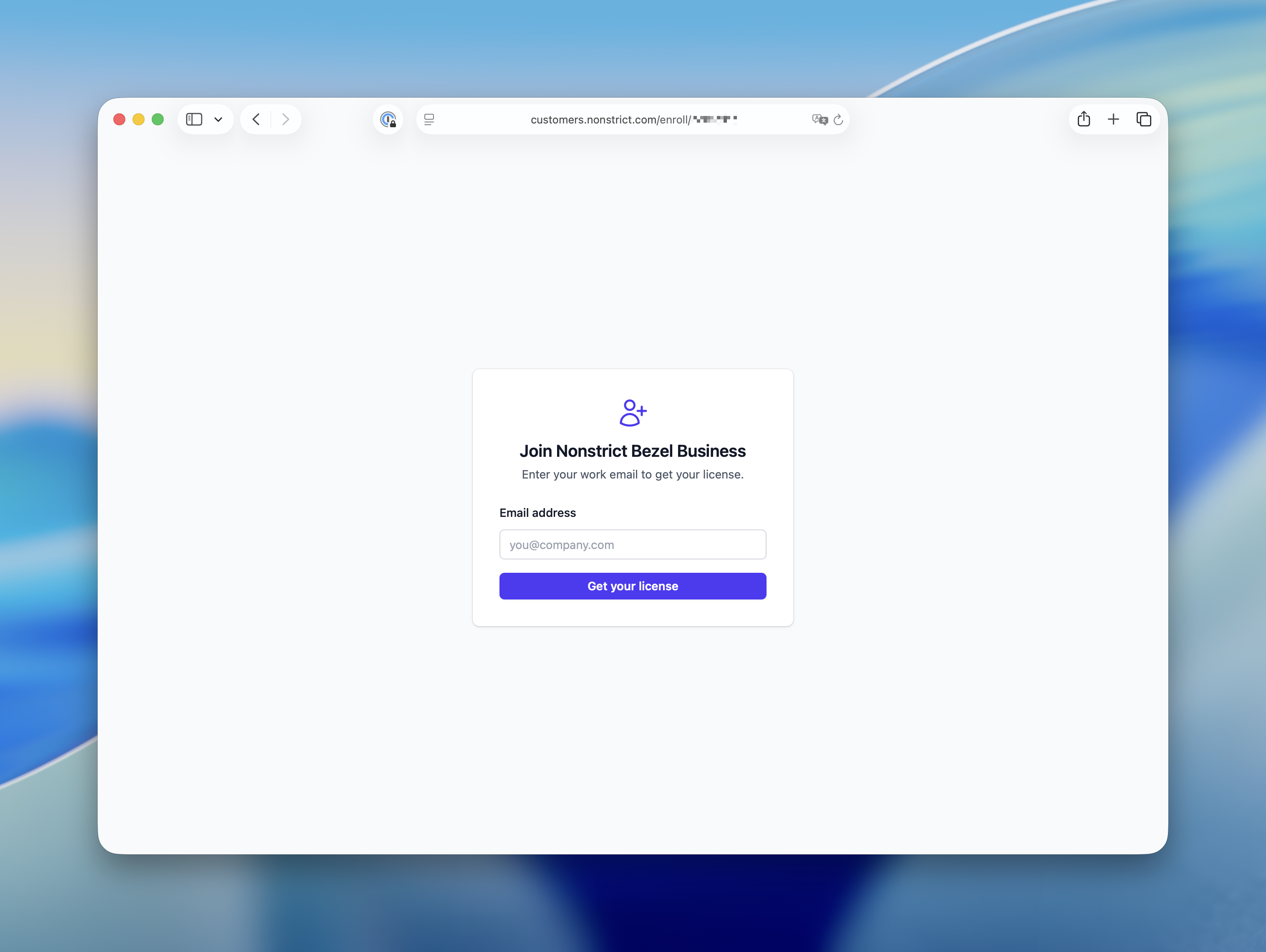Image resolution: width=1266 pixels, height=952 pixels.
Task: Go forward using the forward arrow
Action: point(285,119)
